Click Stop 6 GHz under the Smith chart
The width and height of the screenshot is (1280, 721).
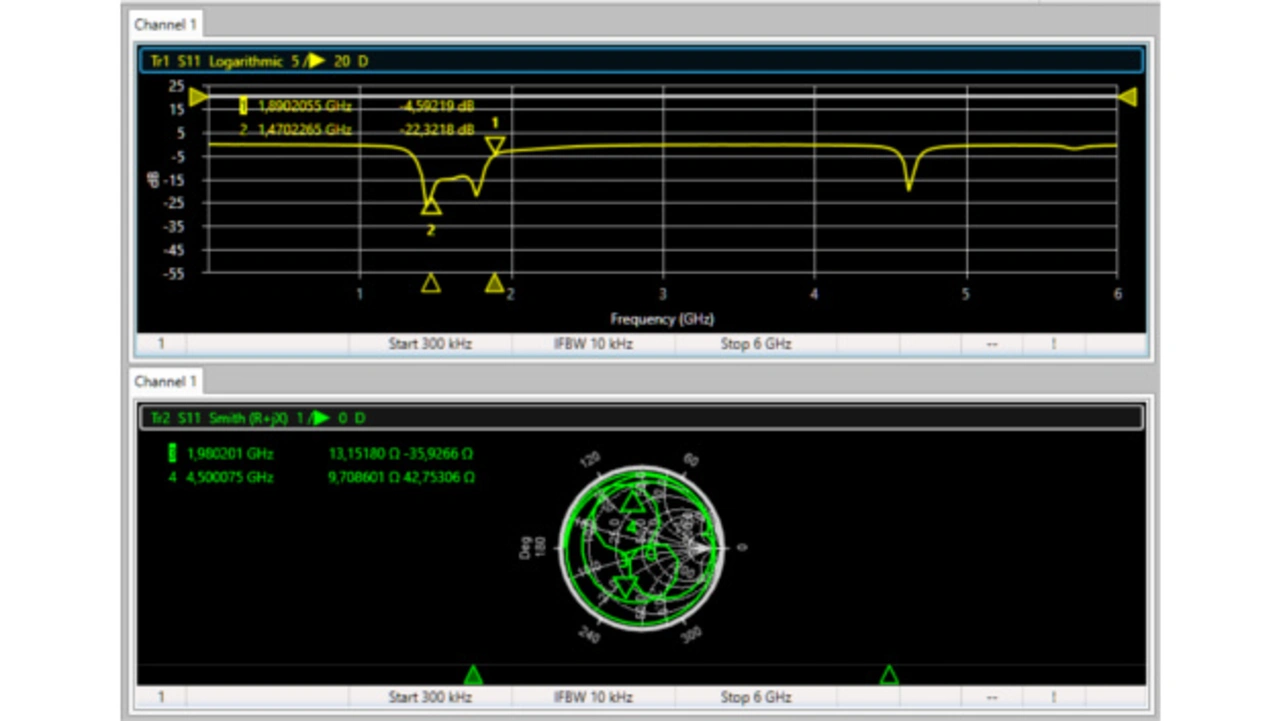(x=755, y=697)
